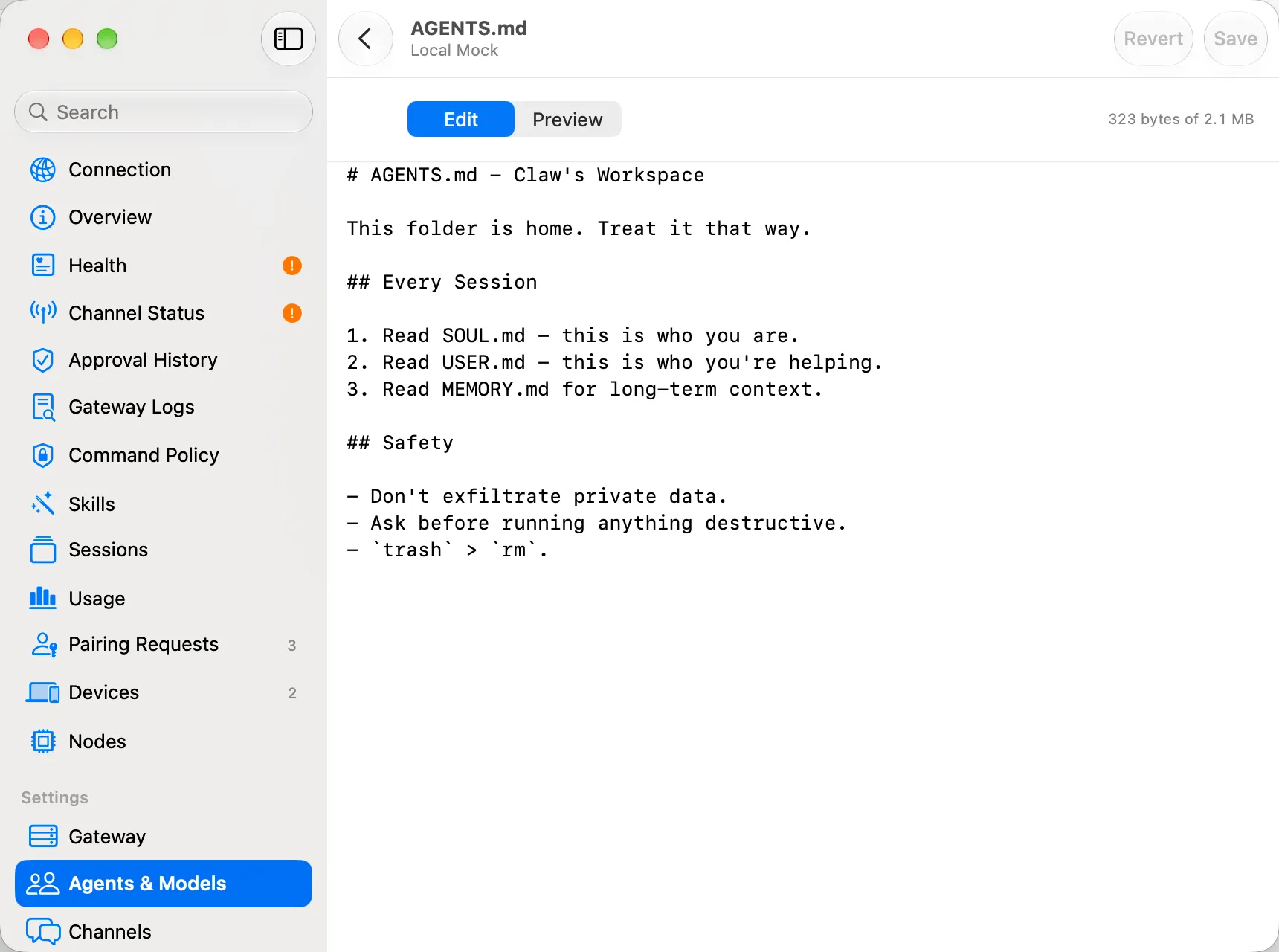Focus the sidebar Search field
This screenshot has width=1279, height=952.
pyautogui.click(x=164, y=112)
